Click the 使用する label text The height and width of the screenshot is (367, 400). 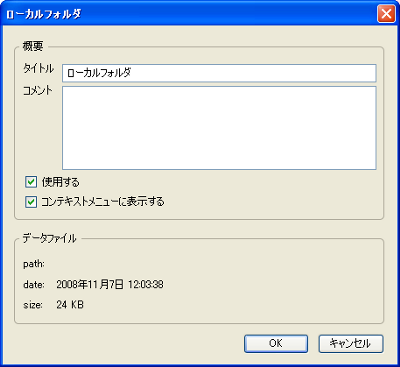tap(60, 182)
